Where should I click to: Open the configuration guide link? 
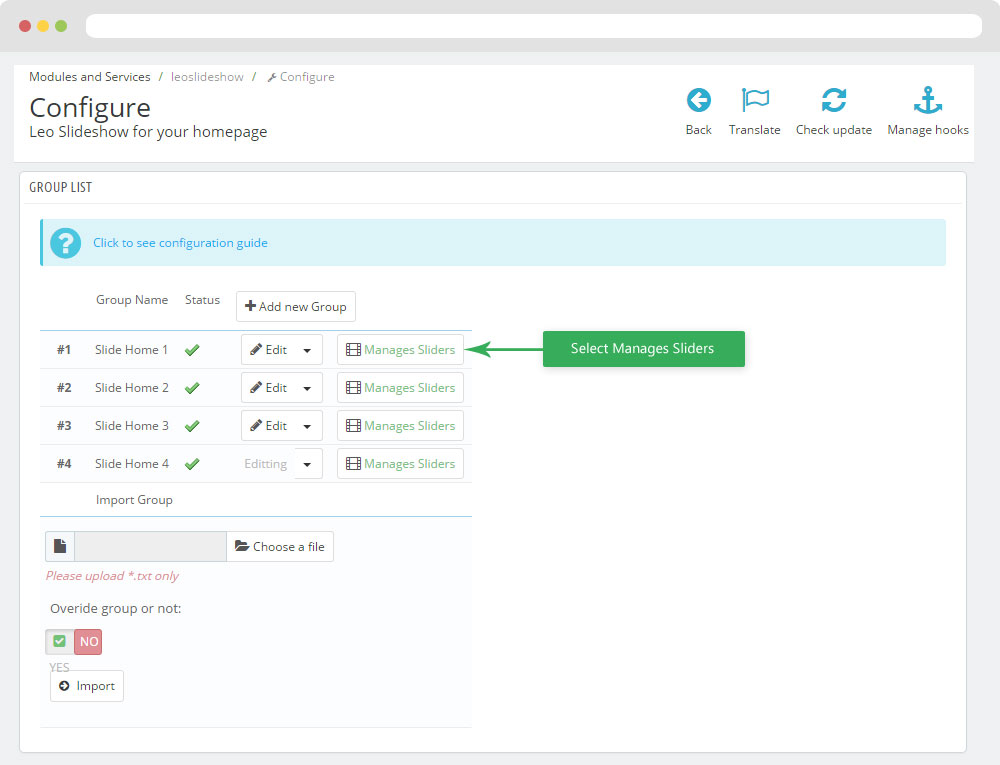click(x=180, y=243)
